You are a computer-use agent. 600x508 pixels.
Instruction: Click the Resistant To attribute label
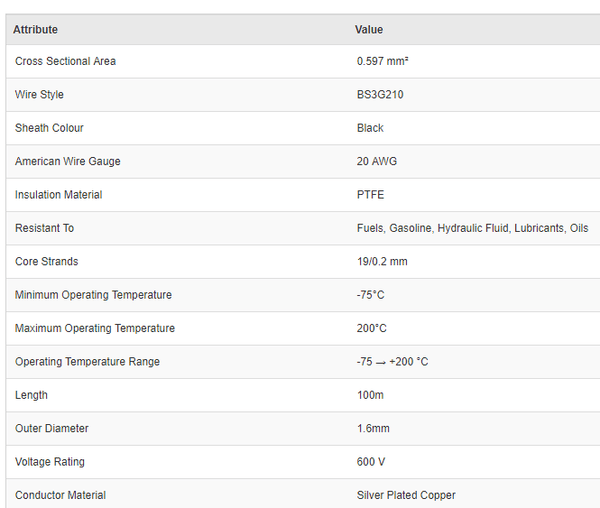tap(44, 228)
